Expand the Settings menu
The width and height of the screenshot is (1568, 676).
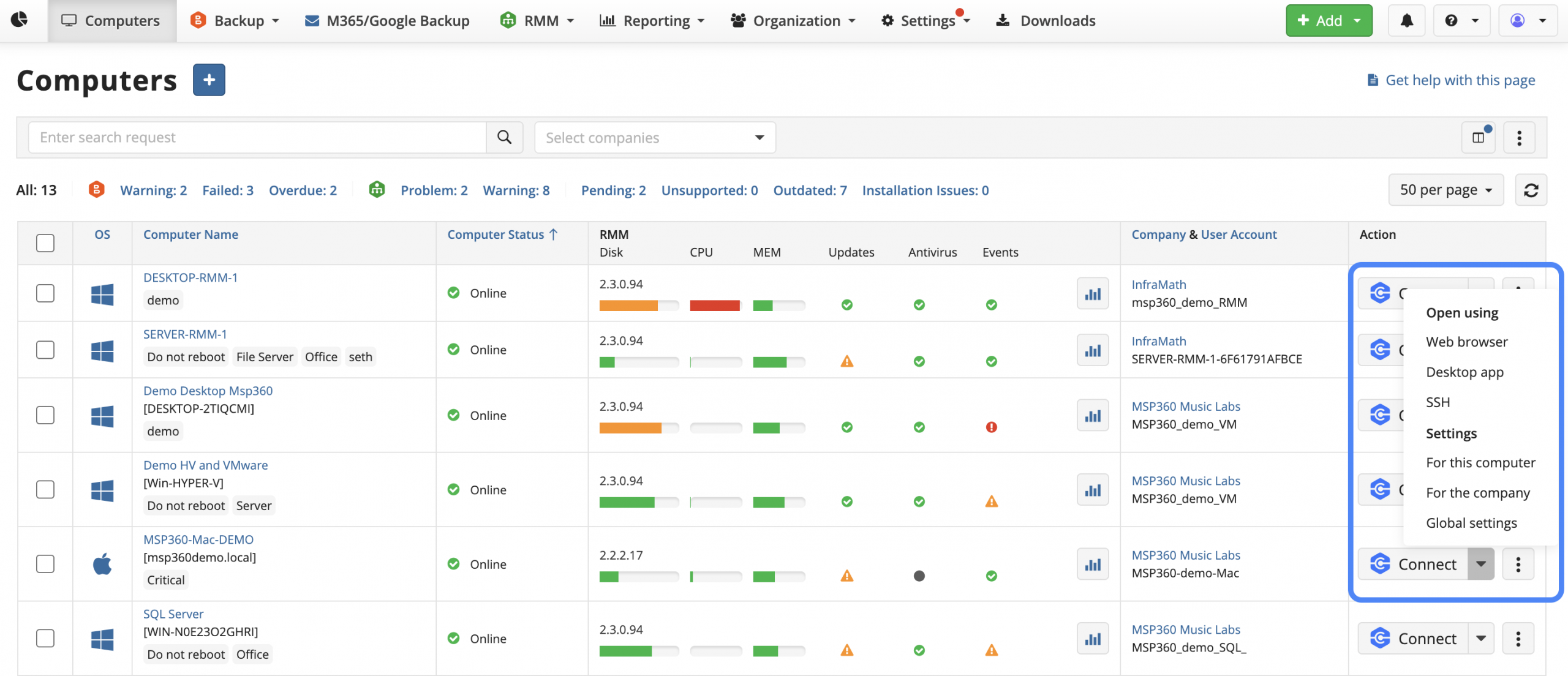[925, 21]
